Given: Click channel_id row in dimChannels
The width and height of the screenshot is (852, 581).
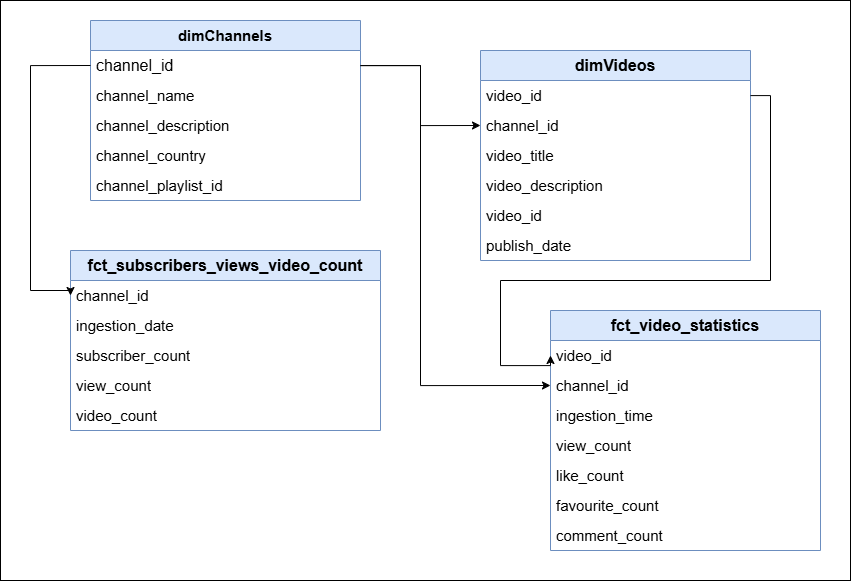Looking at the screenshot, I should 225,66.
